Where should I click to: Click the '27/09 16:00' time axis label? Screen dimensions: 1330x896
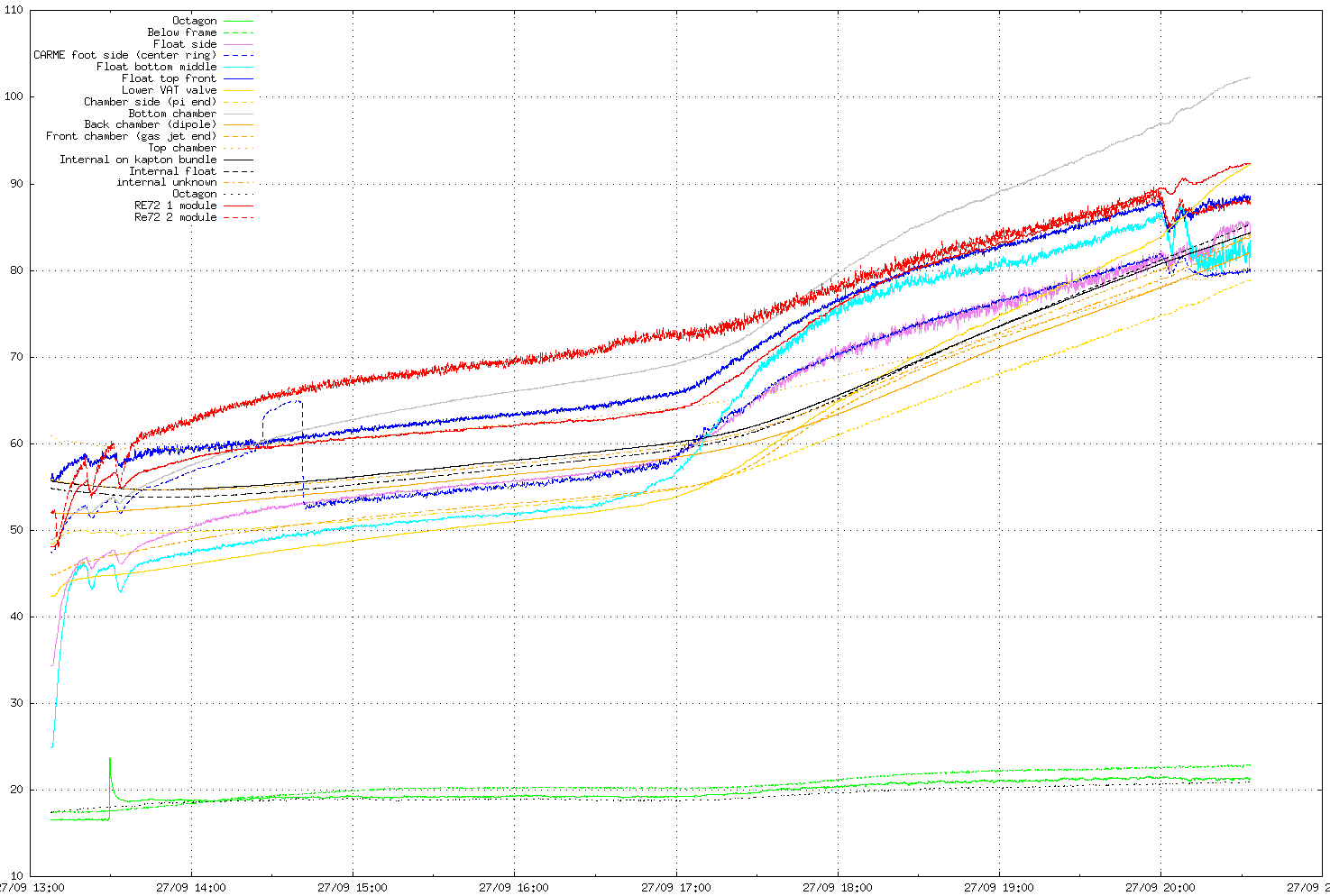(514, 888)
